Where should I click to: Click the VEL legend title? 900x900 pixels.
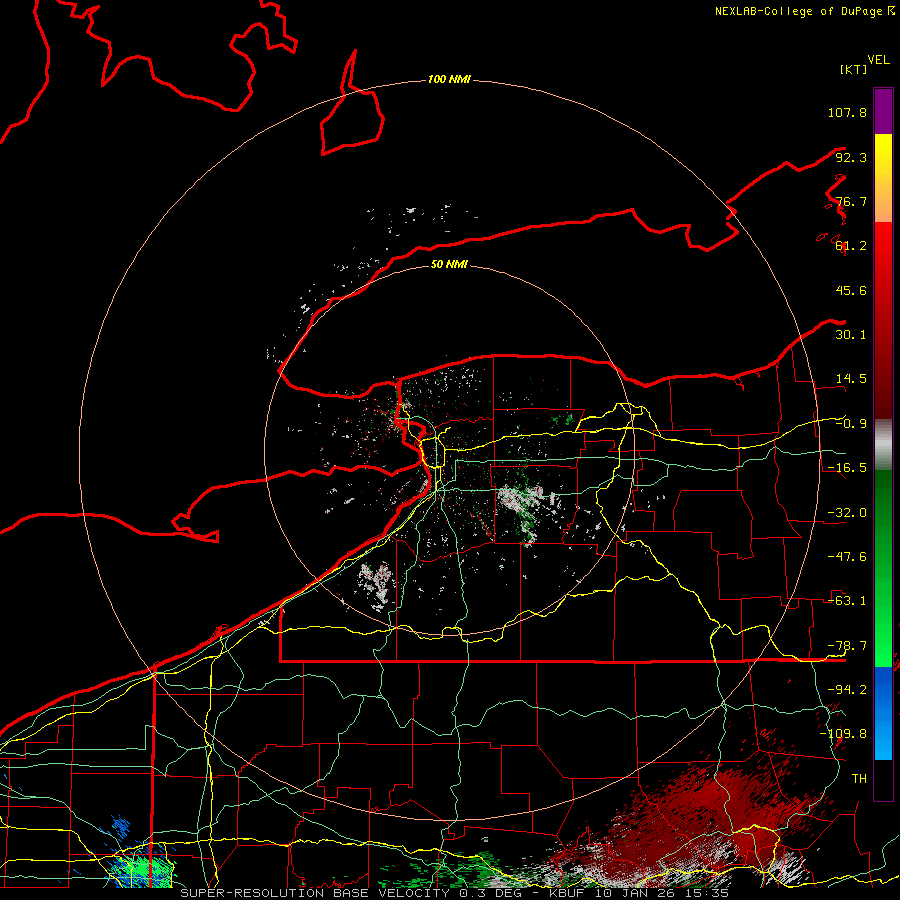tap(878, 59)
